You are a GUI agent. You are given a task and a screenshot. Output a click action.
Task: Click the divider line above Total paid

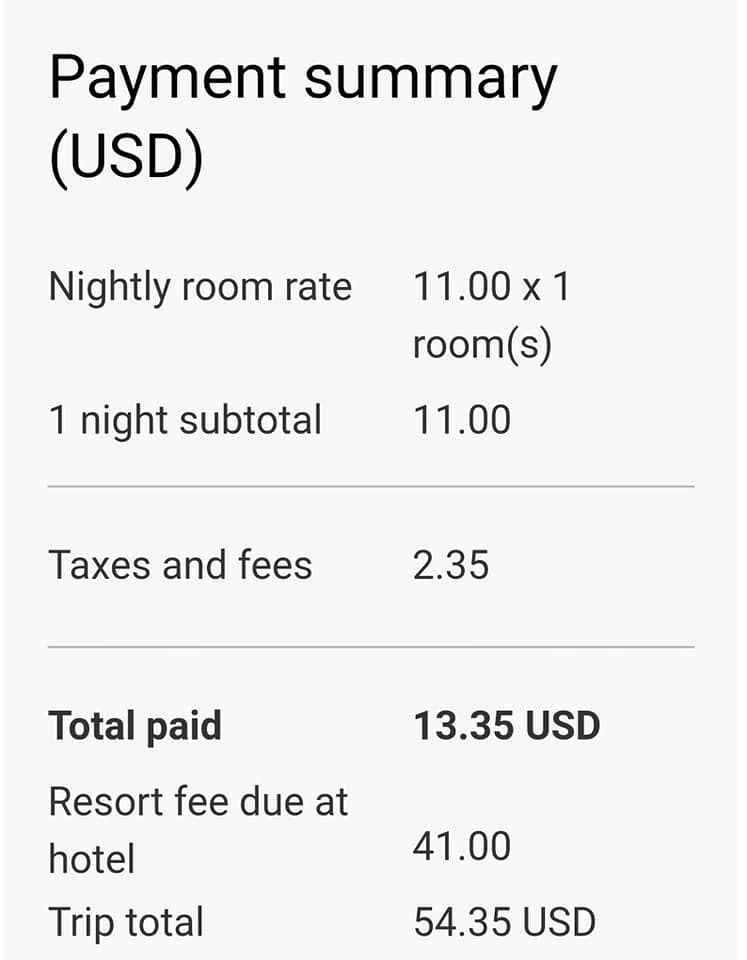click(371, 647)
